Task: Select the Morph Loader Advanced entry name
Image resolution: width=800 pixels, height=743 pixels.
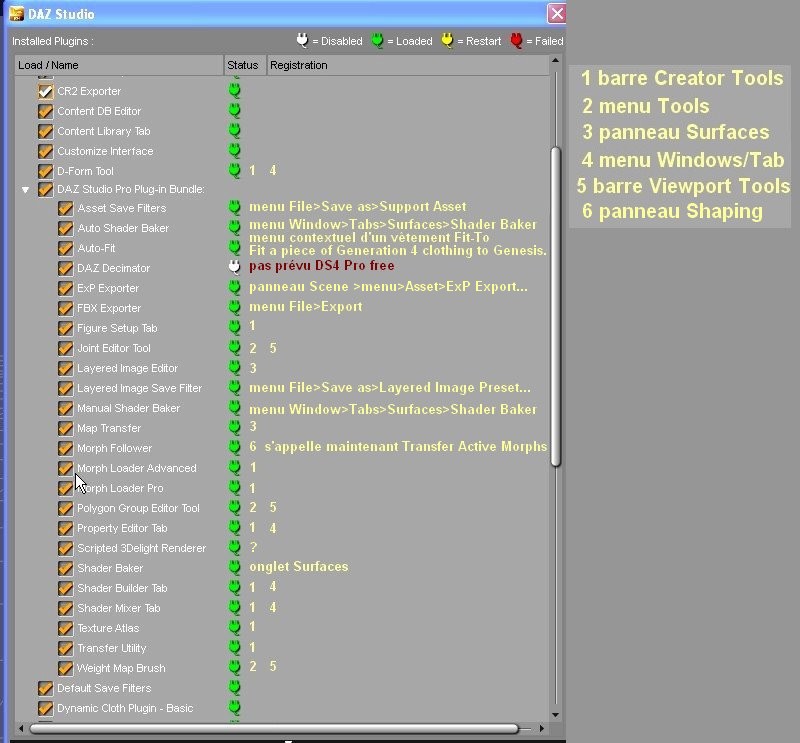Action: point(137,468)
